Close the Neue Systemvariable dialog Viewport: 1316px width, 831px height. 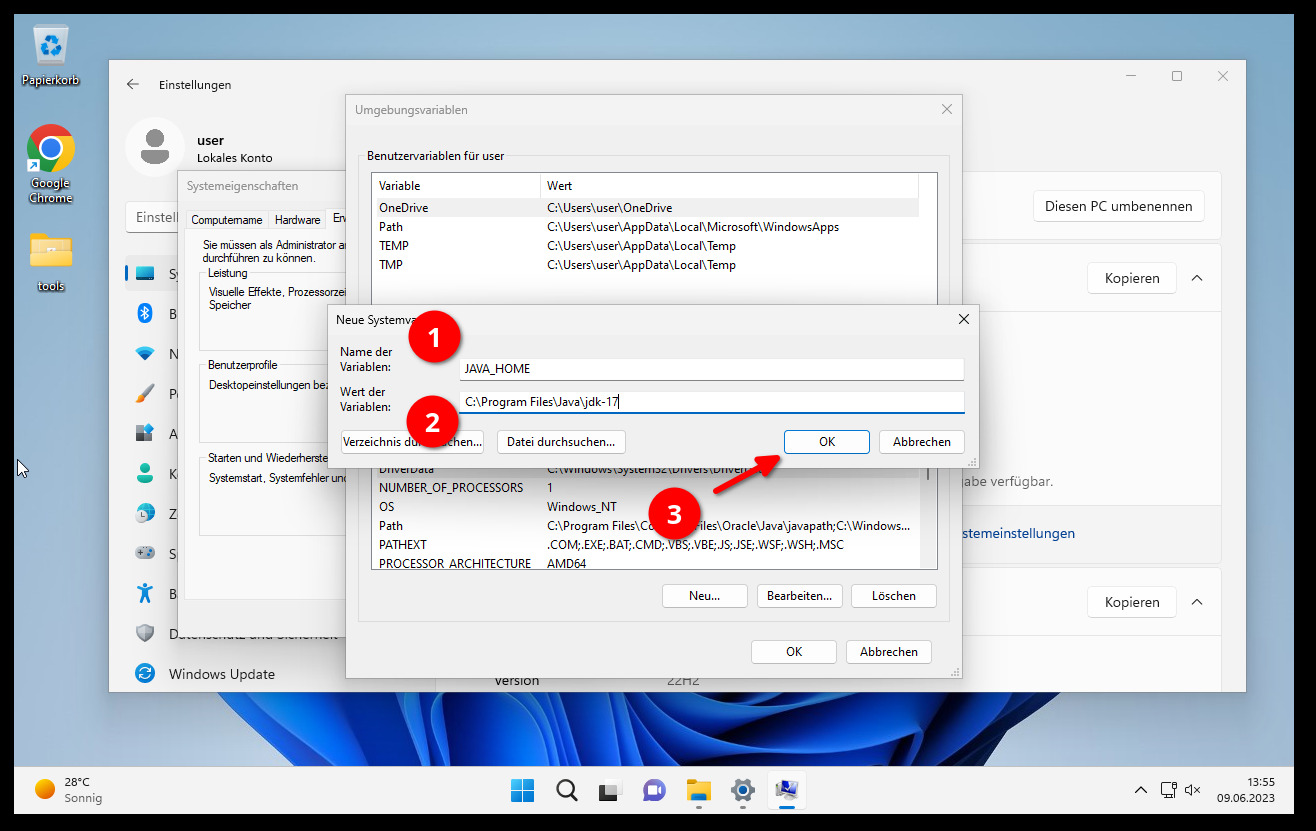click(x=963, y=319)
